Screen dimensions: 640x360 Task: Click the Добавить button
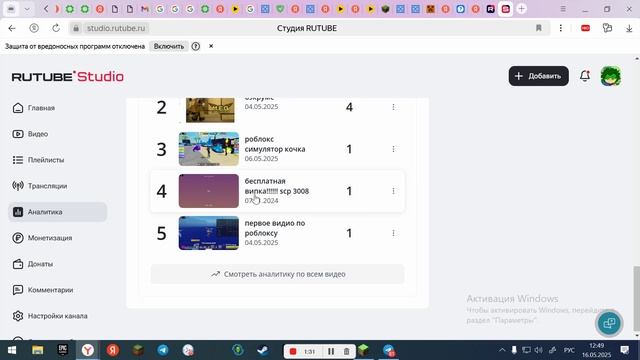(x=538, y=76)
